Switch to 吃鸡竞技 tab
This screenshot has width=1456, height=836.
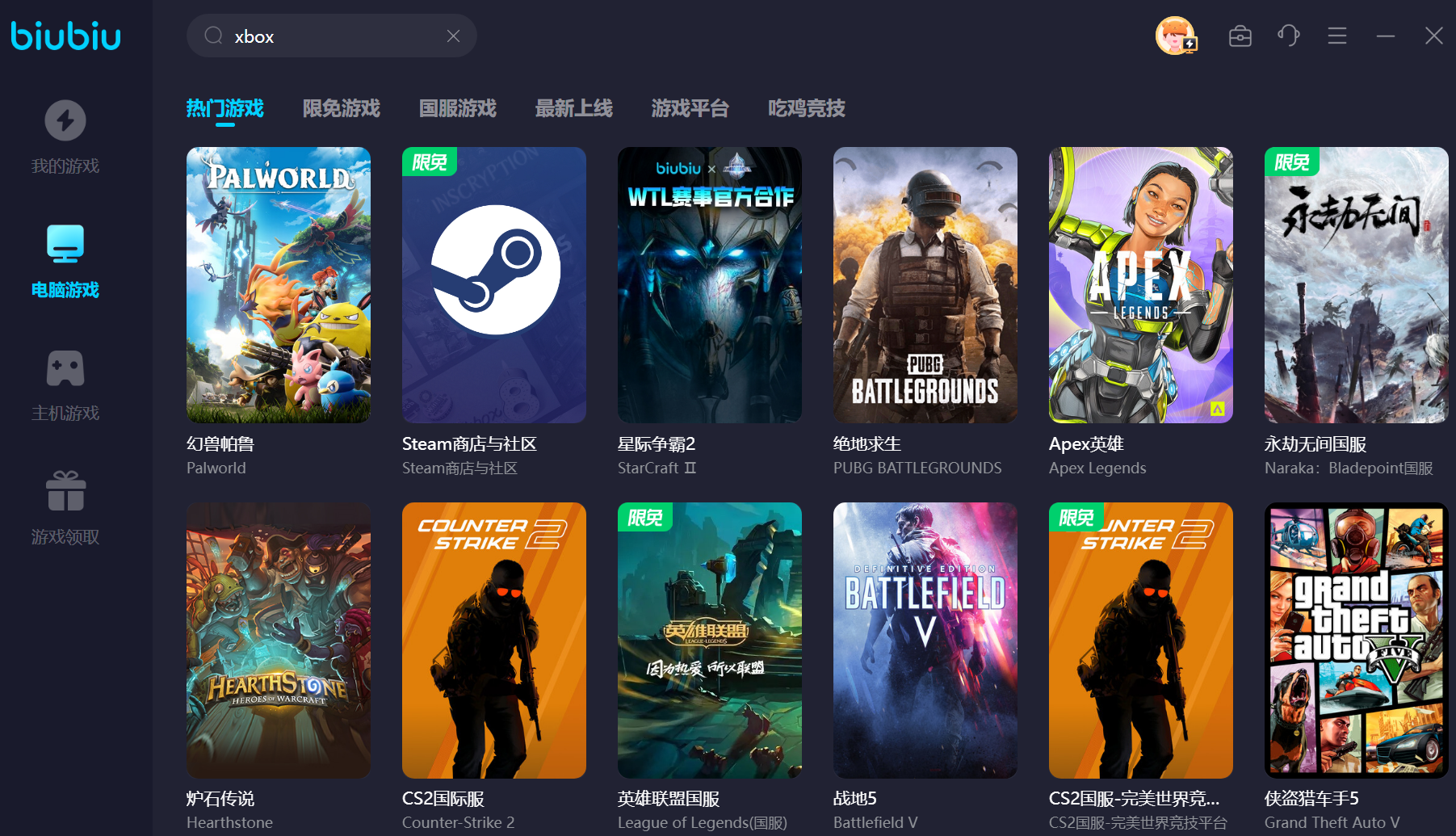(807, 108)
